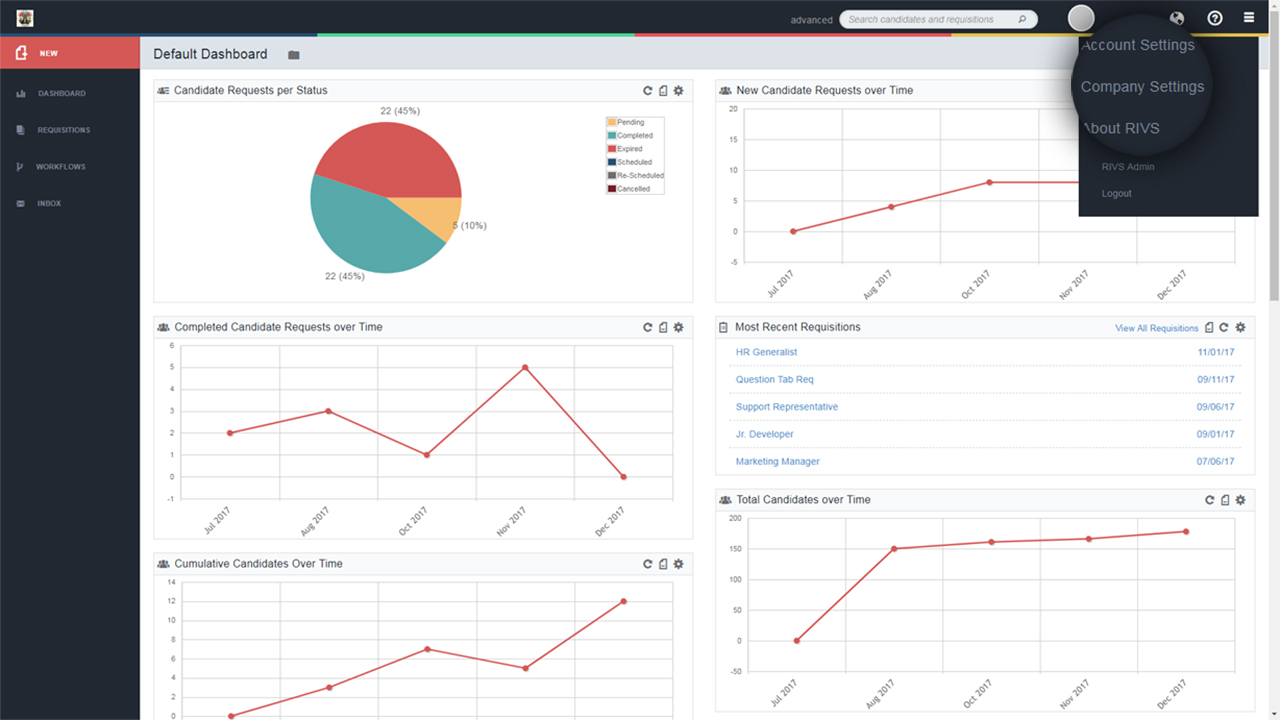Open help via the question mark icon
Screen dimensions: 1280x720
pyautogui.click(x=1215, y=18)
